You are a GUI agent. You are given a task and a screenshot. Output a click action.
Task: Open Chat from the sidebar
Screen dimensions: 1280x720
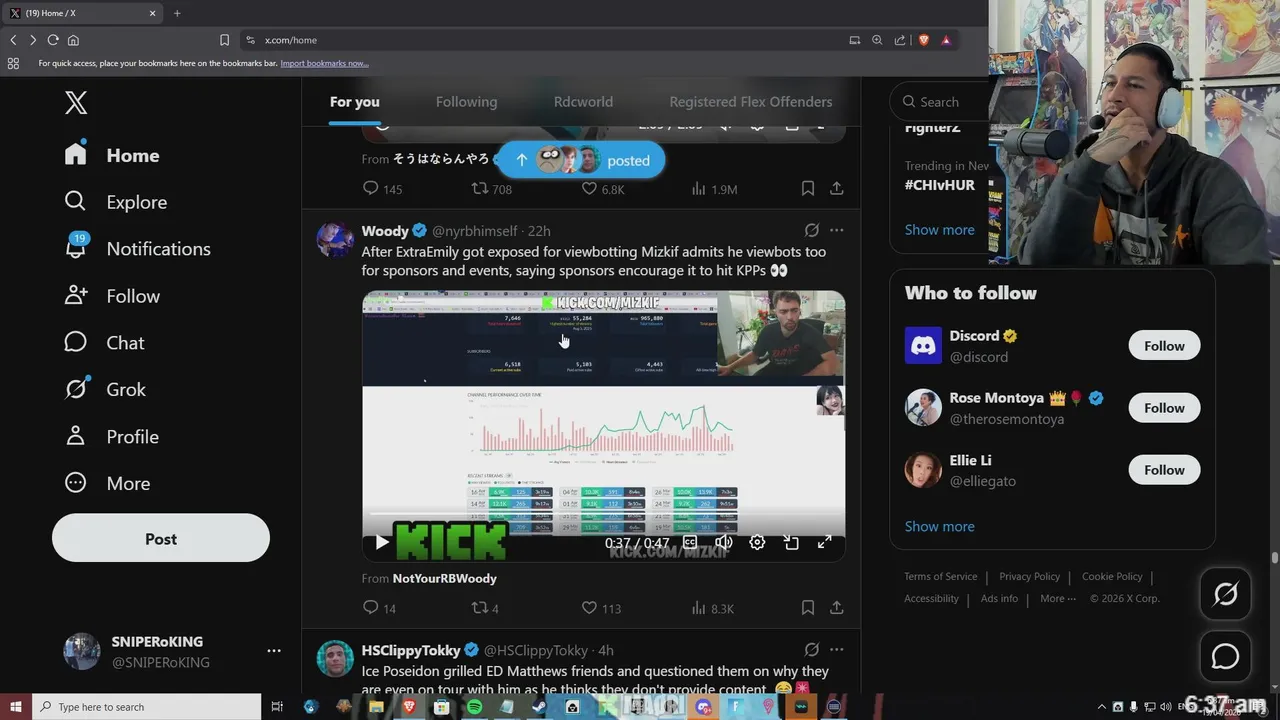(104, 343)
